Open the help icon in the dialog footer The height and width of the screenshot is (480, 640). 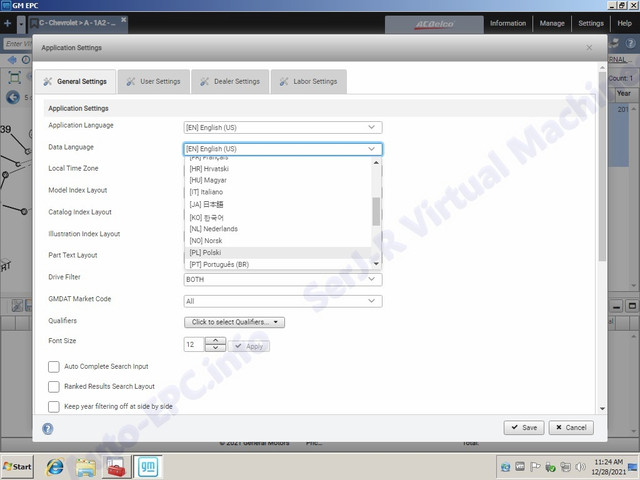(48, 429)
